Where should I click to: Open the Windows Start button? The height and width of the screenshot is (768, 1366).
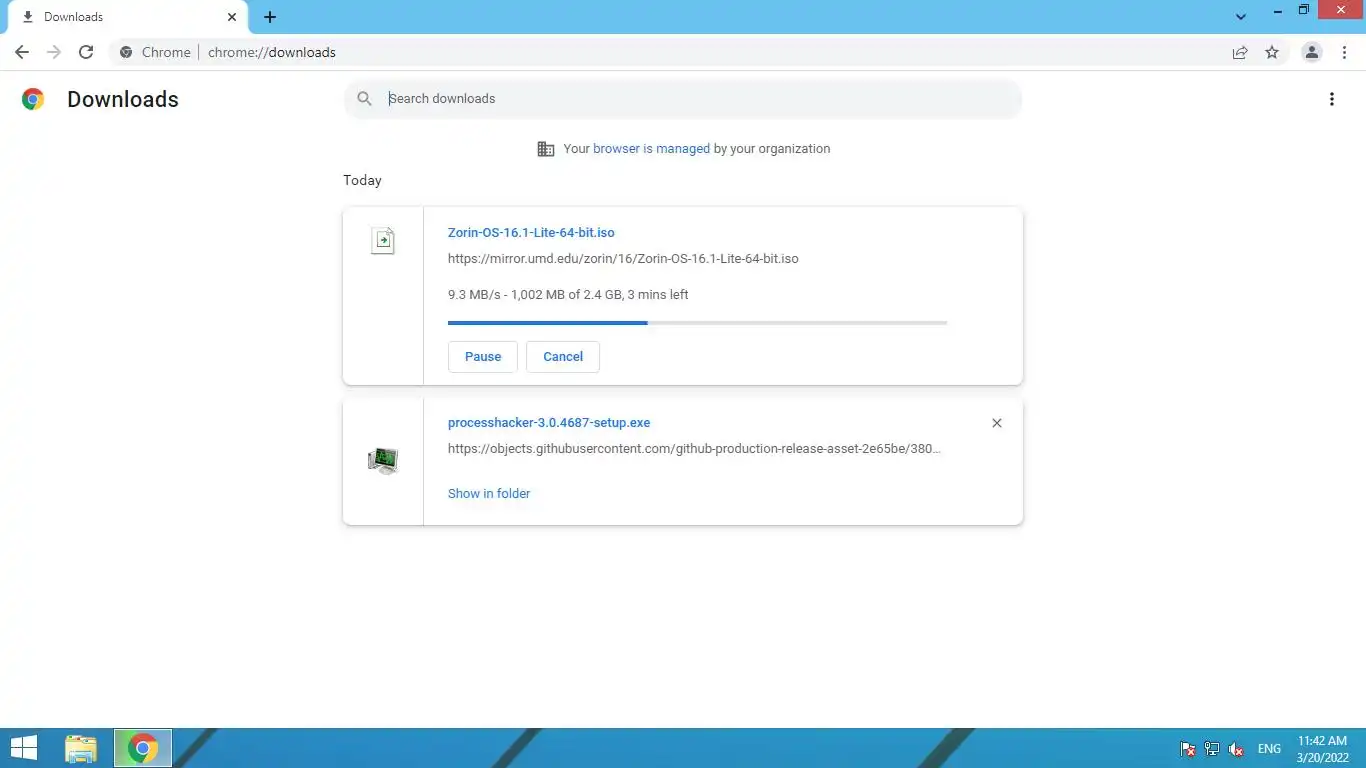(x=24, y=748)
